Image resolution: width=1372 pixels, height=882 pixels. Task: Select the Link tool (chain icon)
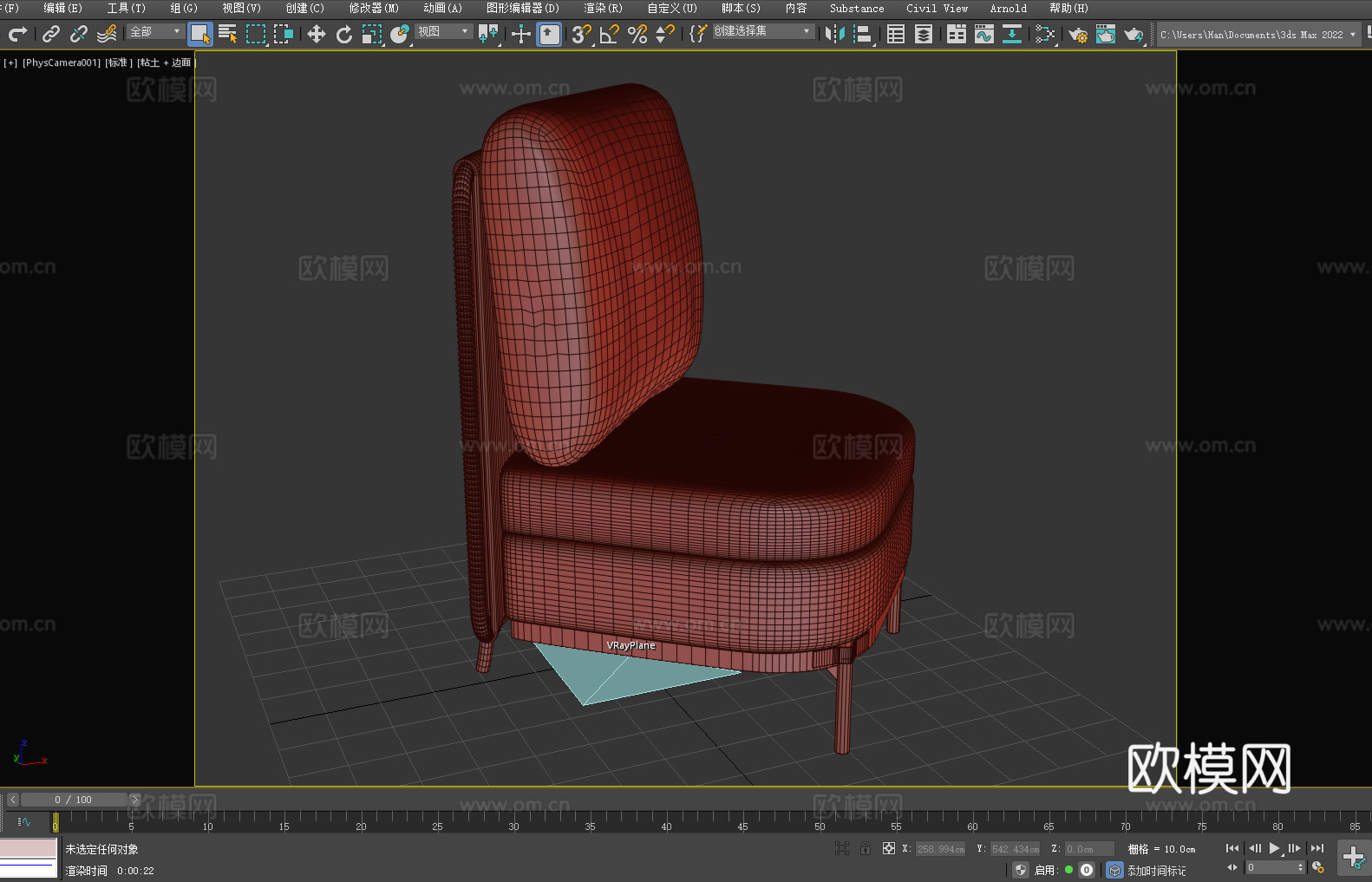pos(51,34)
